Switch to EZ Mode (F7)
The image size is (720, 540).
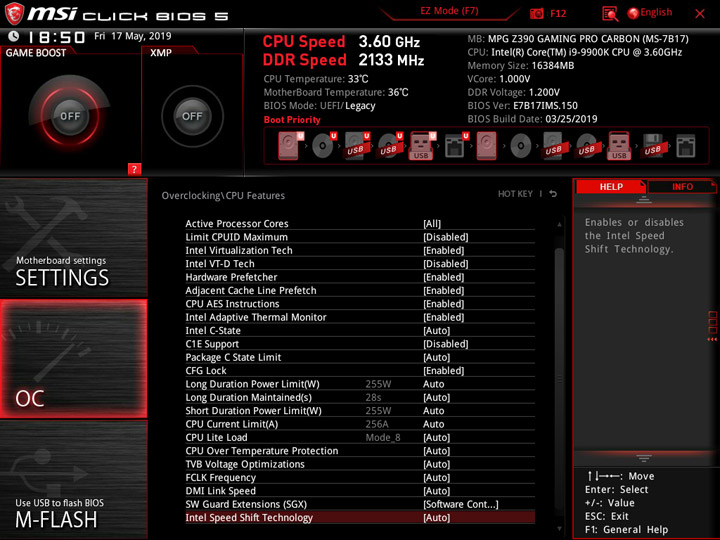(449, 11)
